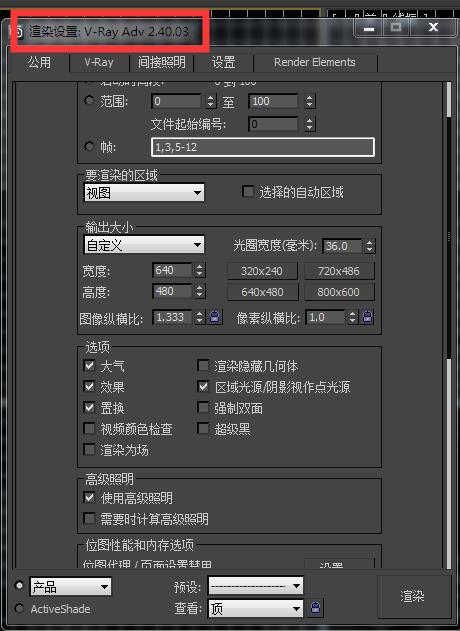The width and height of the screenshot is (460, 631).
Task: Click the 高度 field showing 480
Action: click(x=173, y=291)
